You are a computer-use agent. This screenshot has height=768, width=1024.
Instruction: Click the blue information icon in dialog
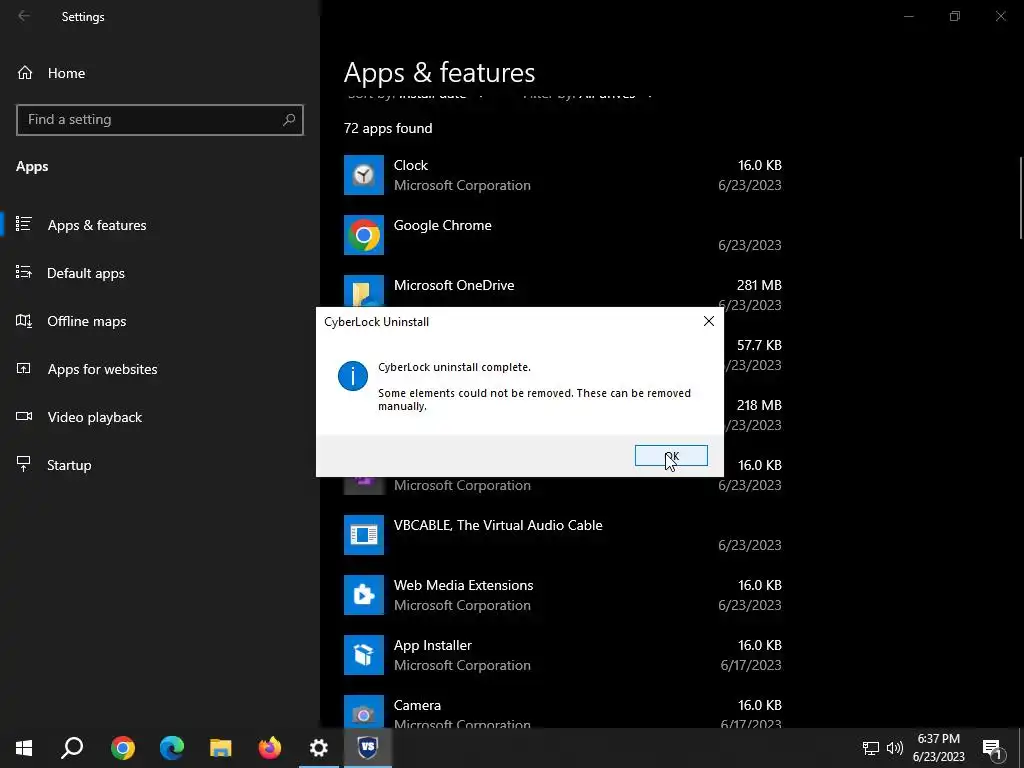(353, 376)
